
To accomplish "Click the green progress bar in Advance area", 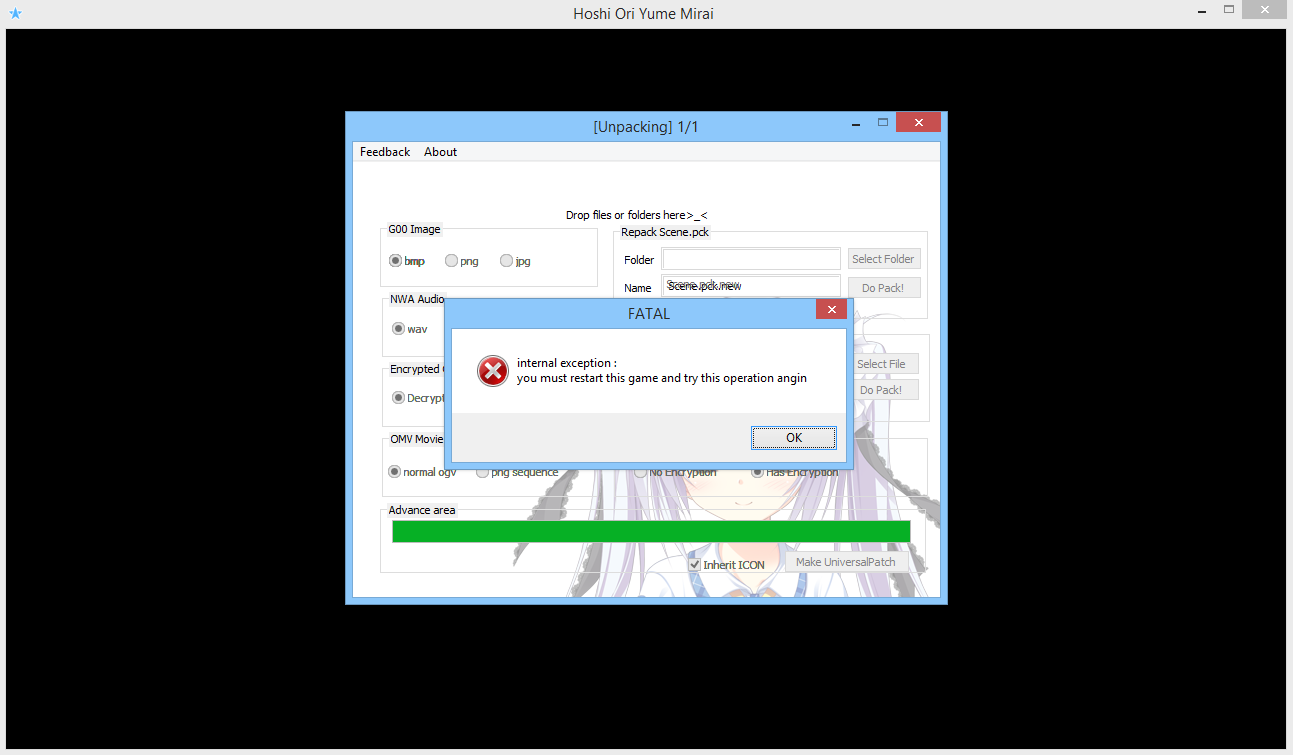I will [x=651, y=531].
